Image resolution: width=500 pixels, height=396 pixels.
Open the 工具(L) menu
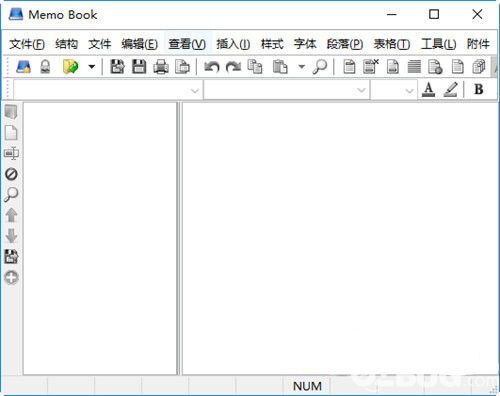click(438, 44)
